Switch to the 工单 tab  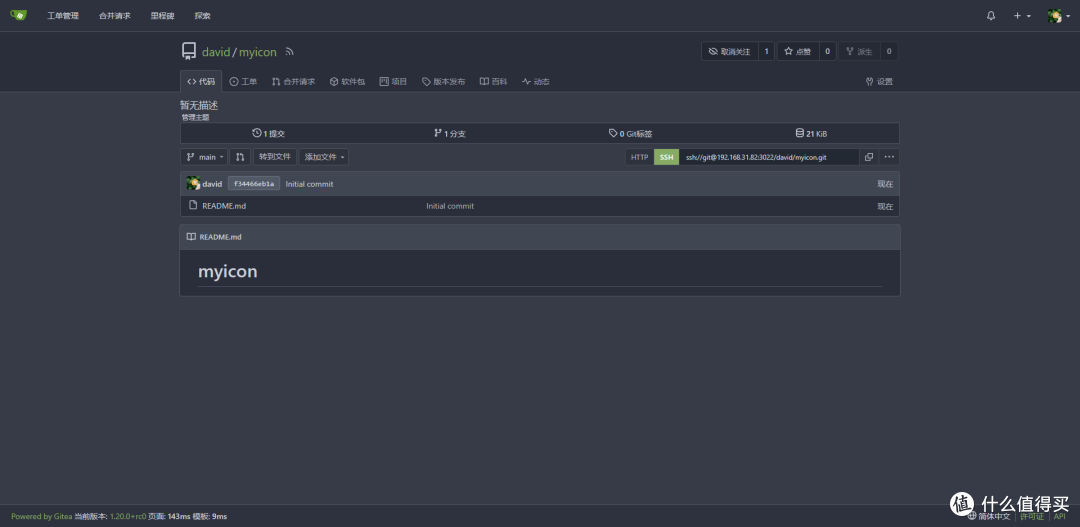coord(243,82)
